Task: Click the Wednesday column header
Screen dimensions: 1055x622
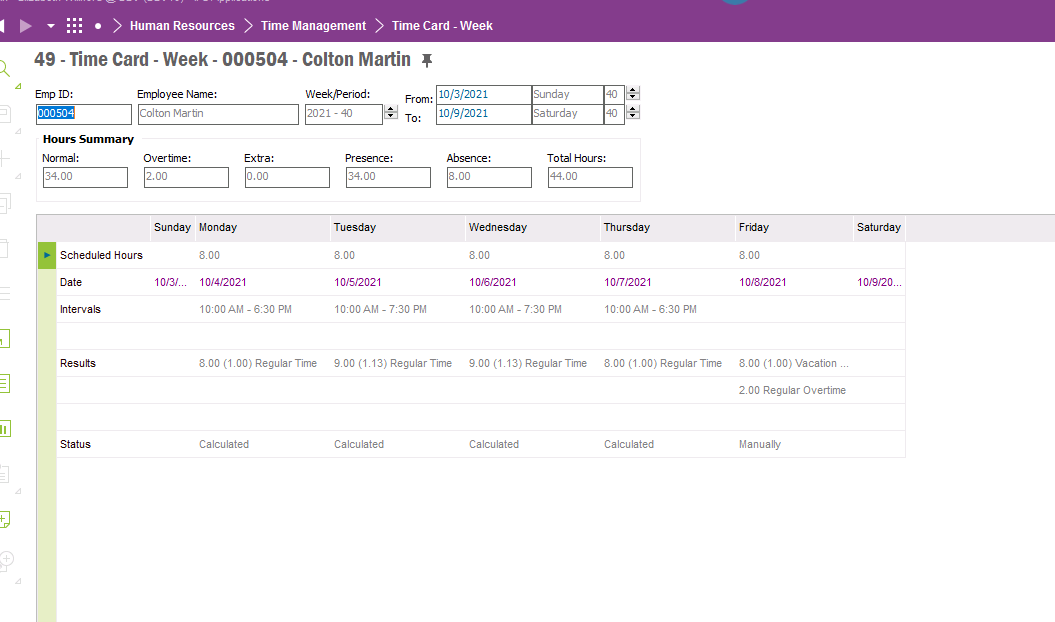Action: pos(533,228)
